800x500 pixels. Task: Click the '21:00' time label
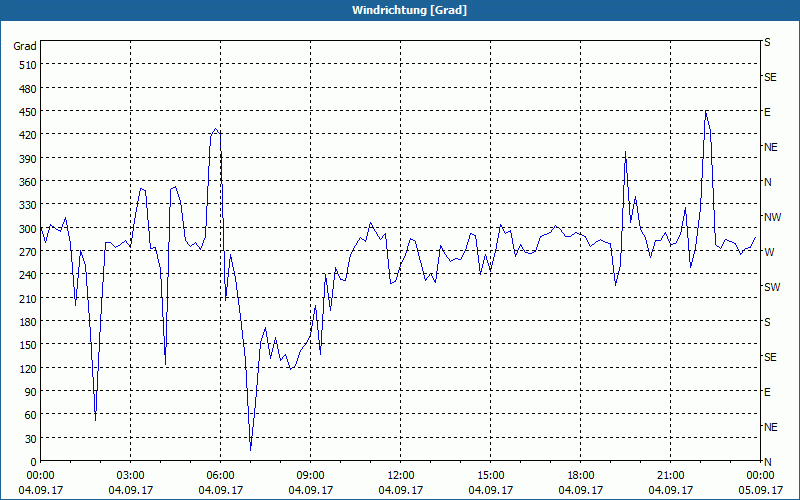[670, 476]
